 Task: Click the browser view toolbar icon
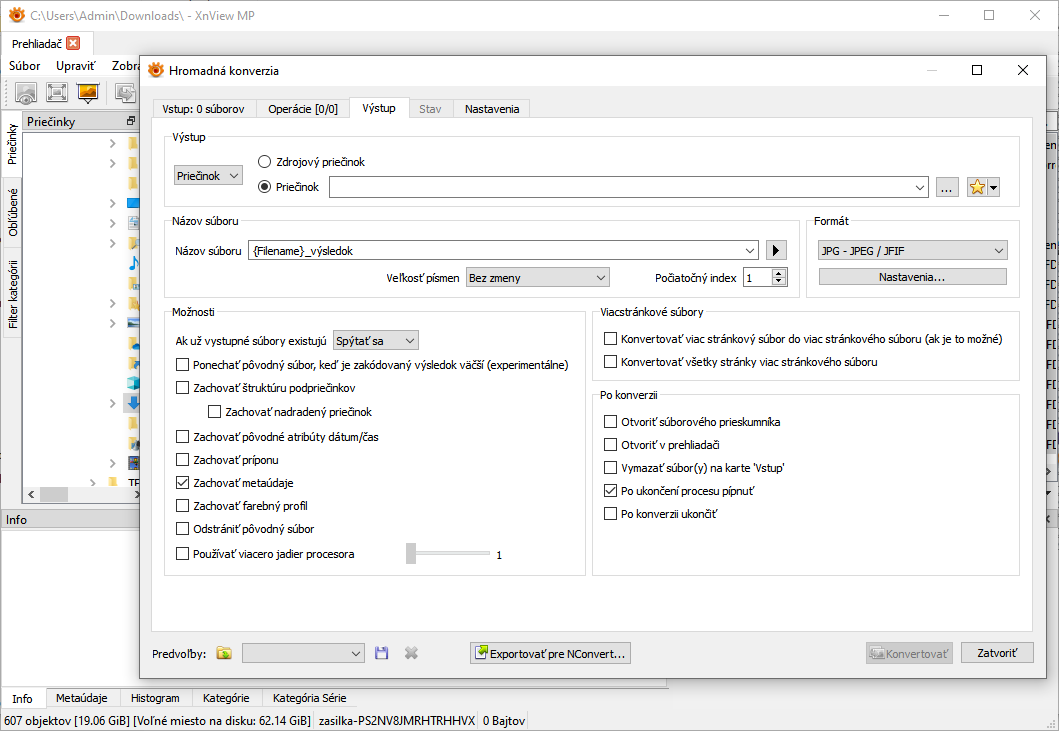26,93
